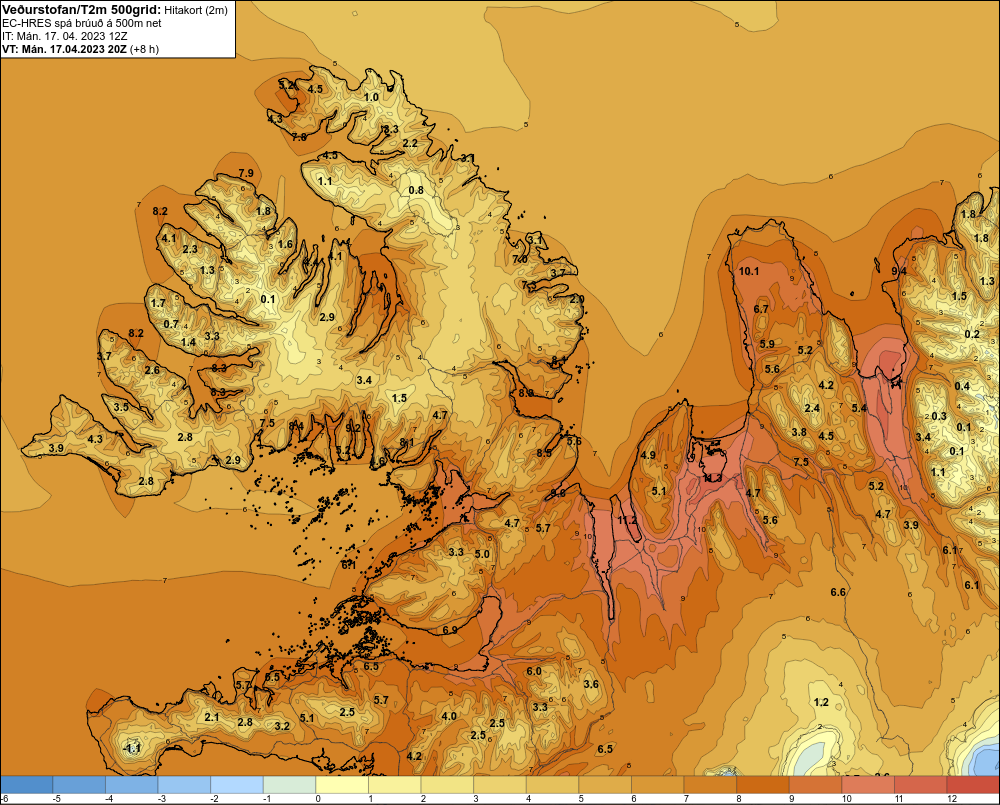
Task: Click the 0.3 temperature value
Action: click(x=939, y=416)
